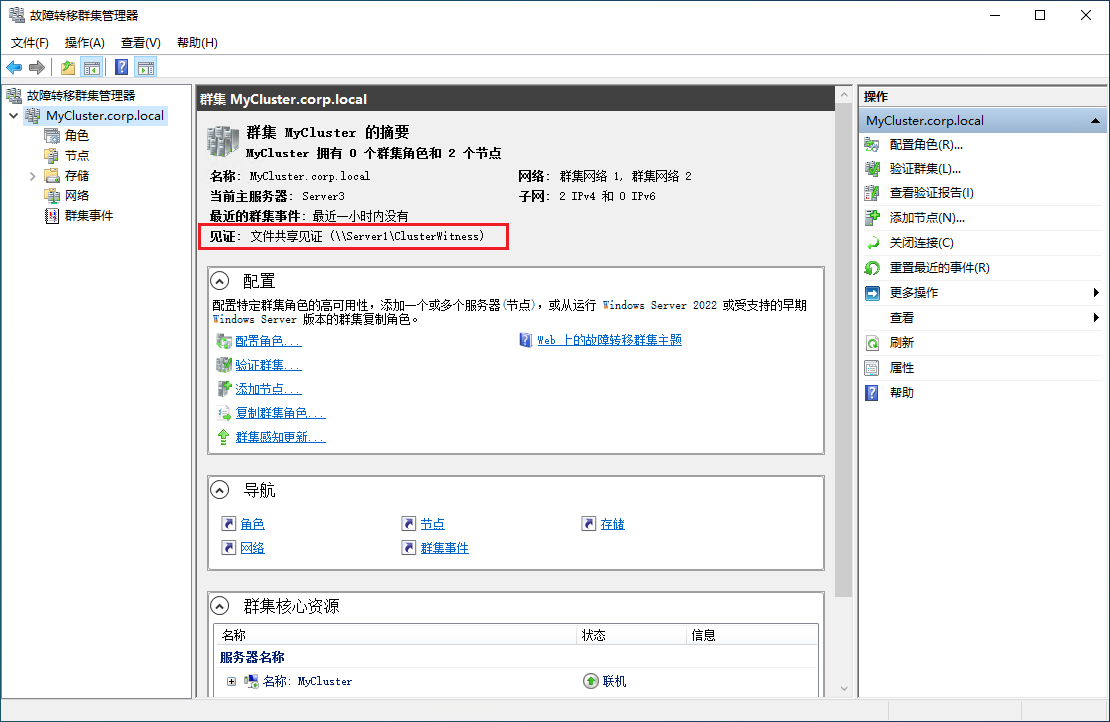1110x722 pixels.
Task: Click the 配置角色... link in the 配置 section
Action: pyautogui.click(x=268, y=341)
